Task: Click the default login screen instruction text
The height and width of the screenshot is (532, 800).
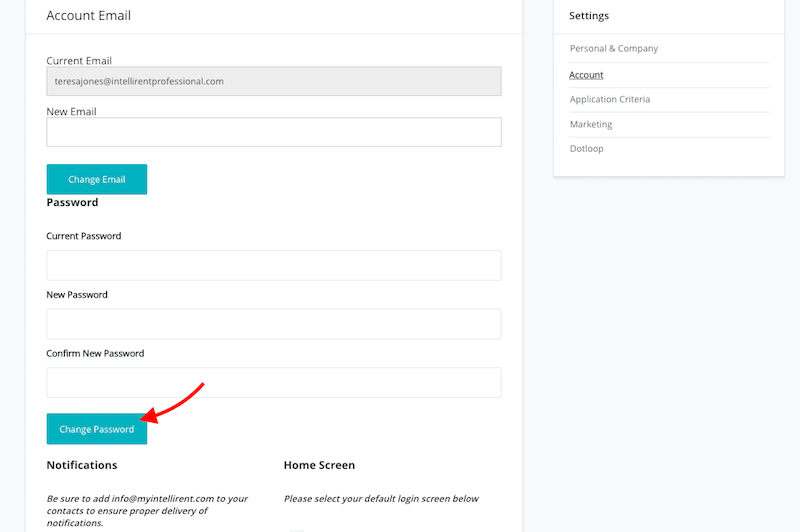Action: pos(381,498)
